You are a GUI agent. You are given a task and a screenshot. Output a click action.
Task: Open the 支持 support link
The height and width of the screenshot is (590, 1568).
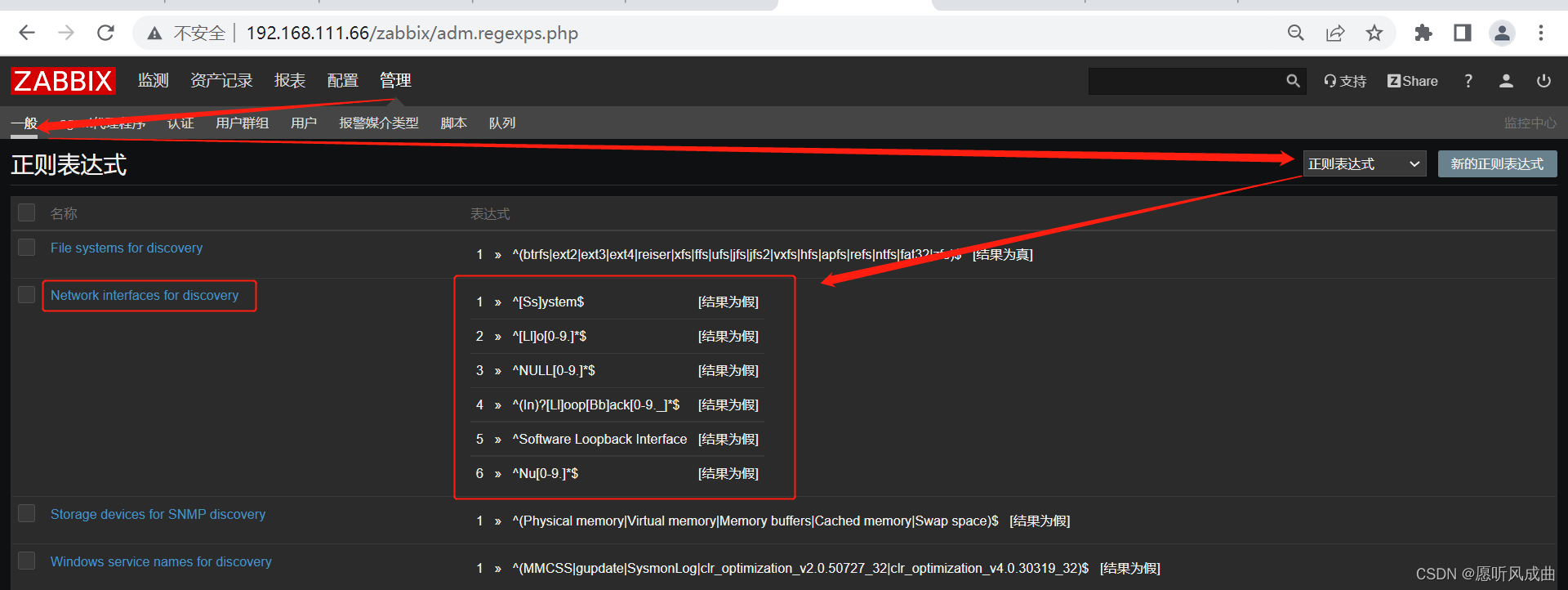pyautogui.click(x=1345, y=81)
